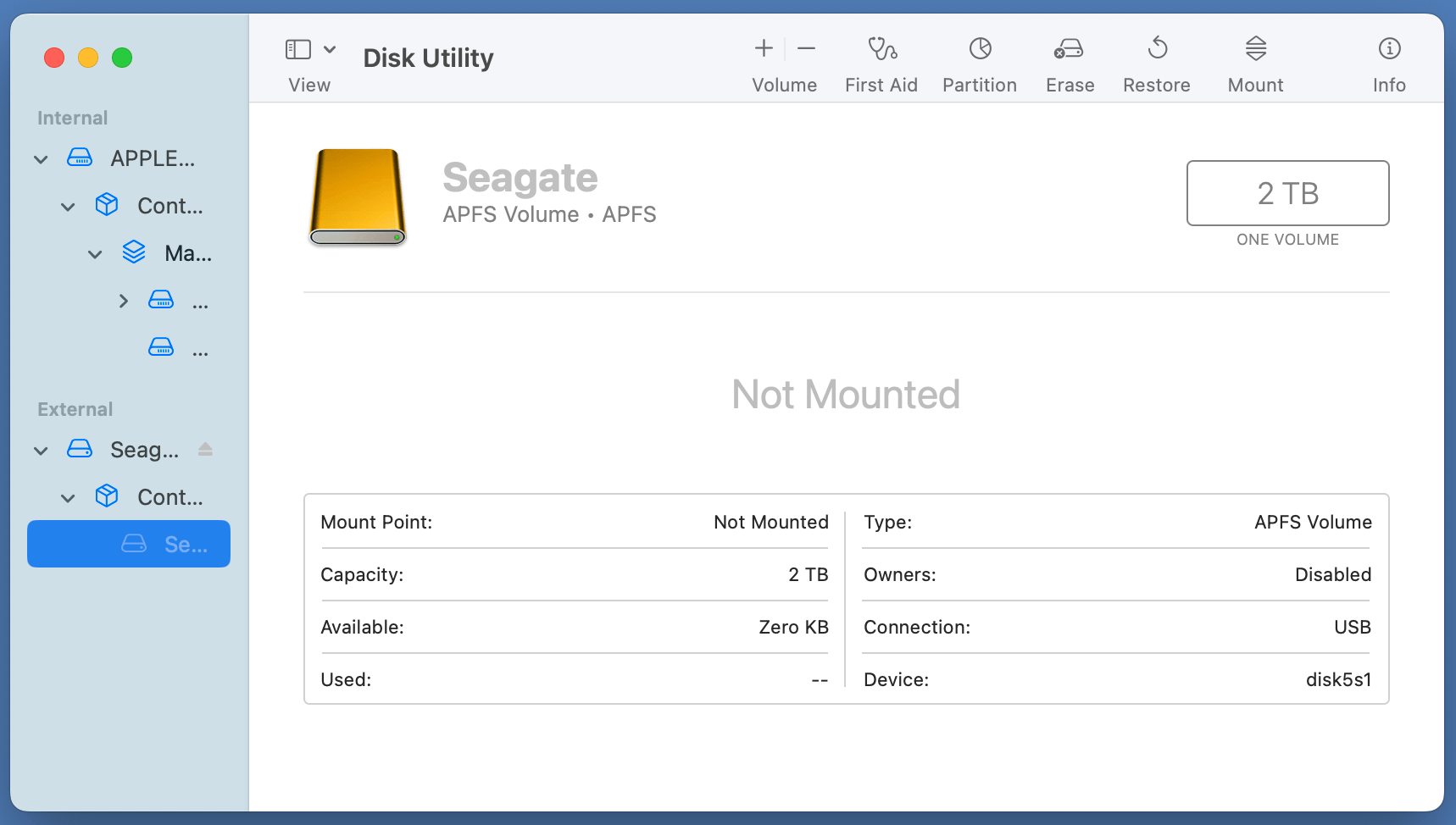Select the internal Container in the sidebar

coord(169,205)
